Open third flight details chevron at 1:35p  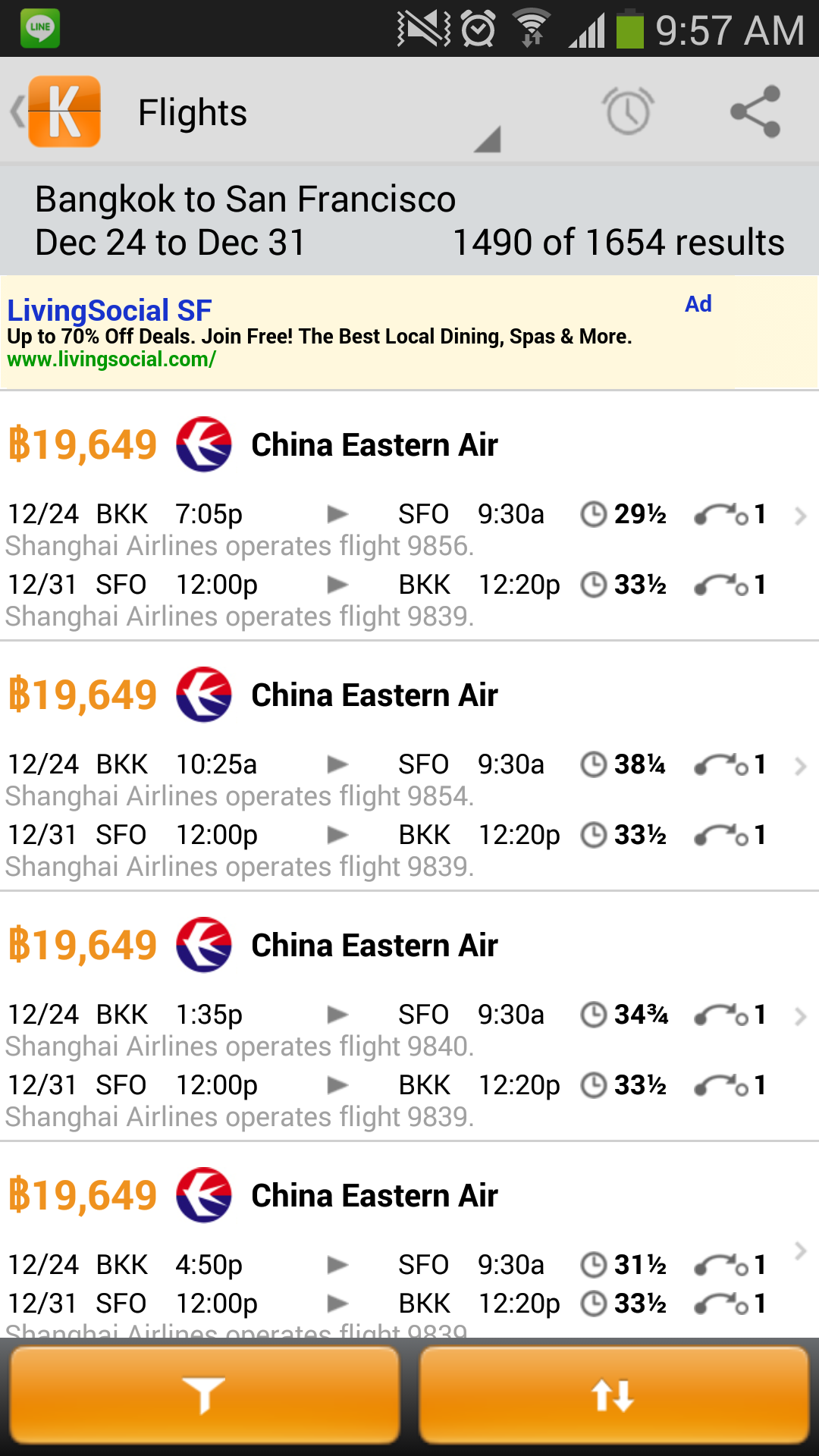[800, 1017]
